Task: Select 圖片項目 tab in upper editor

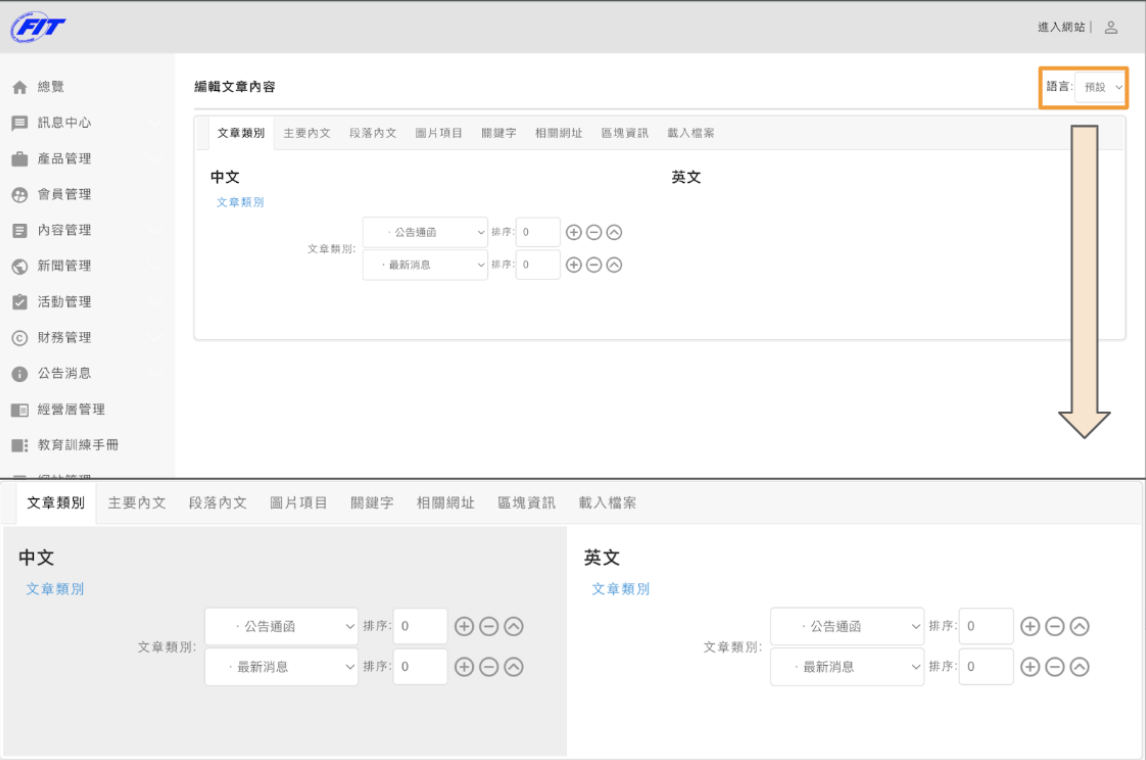Action: coord(439,133)
